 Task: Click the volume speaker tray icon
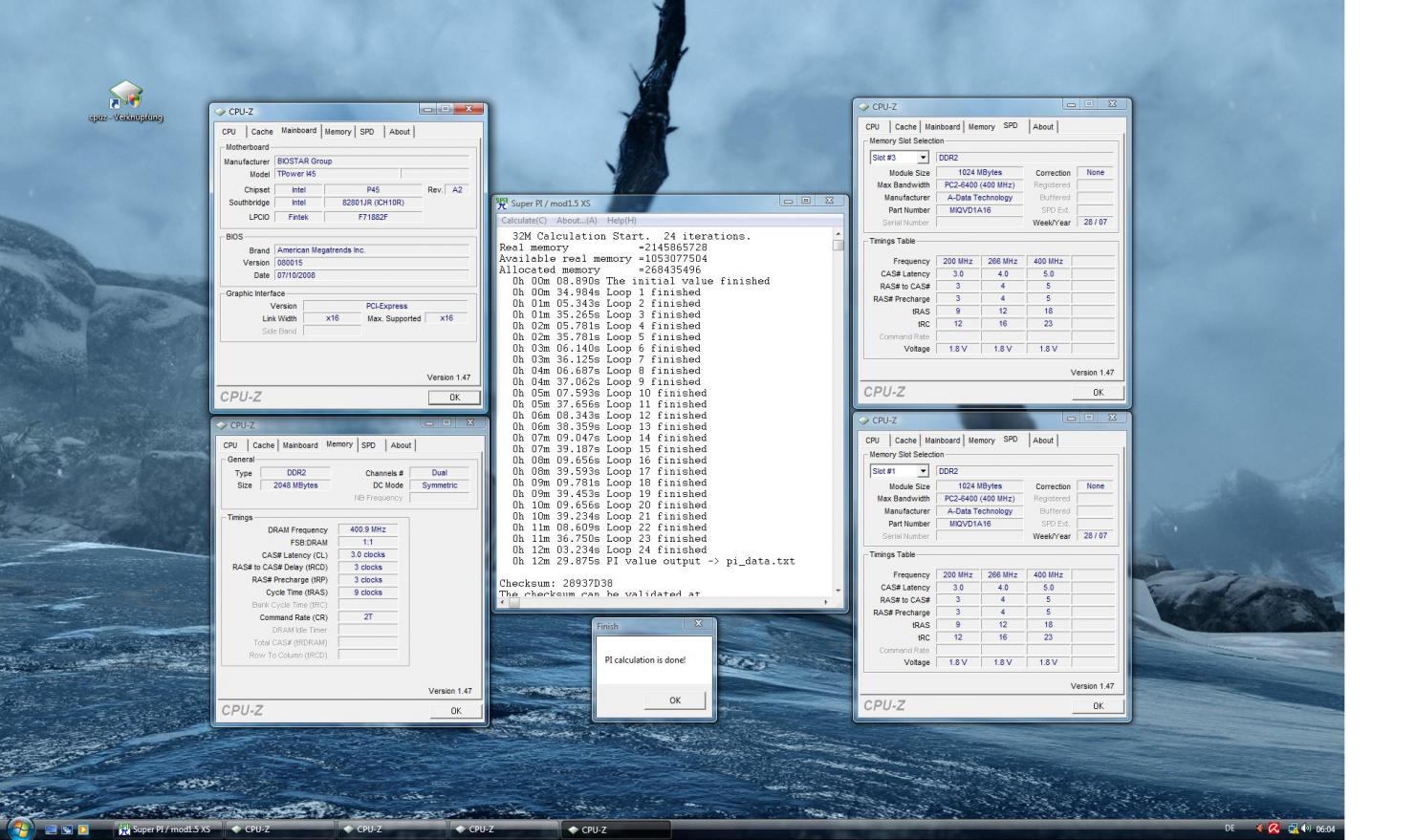1306,829
